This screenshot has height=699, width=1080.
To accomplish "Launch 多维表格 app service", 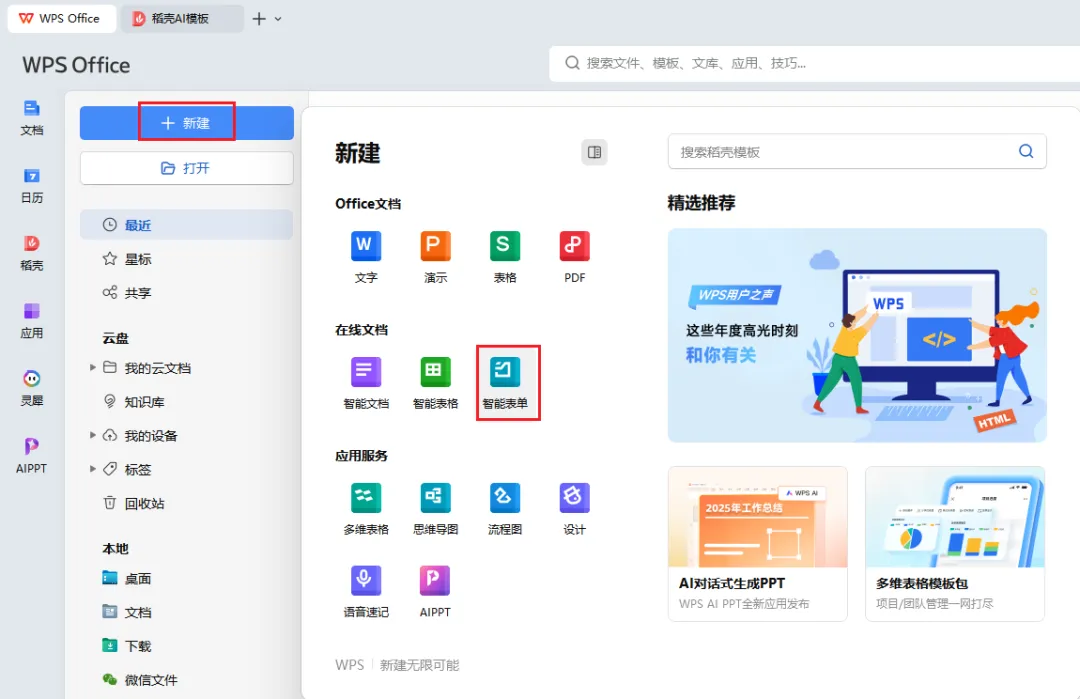I will coord(366,509).
